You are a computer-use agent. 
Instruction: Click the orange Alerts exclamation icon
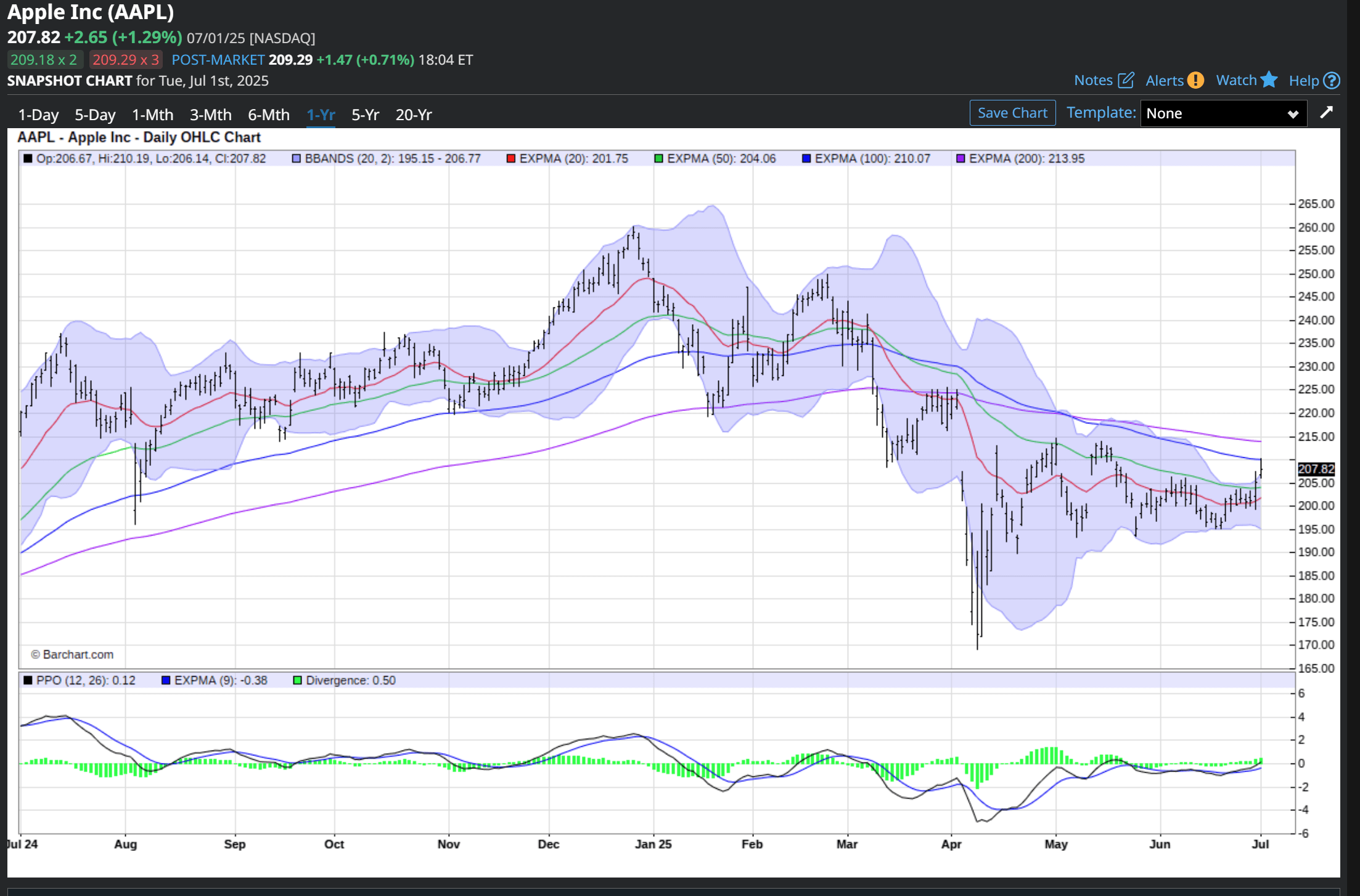(x=1195, y=80)
